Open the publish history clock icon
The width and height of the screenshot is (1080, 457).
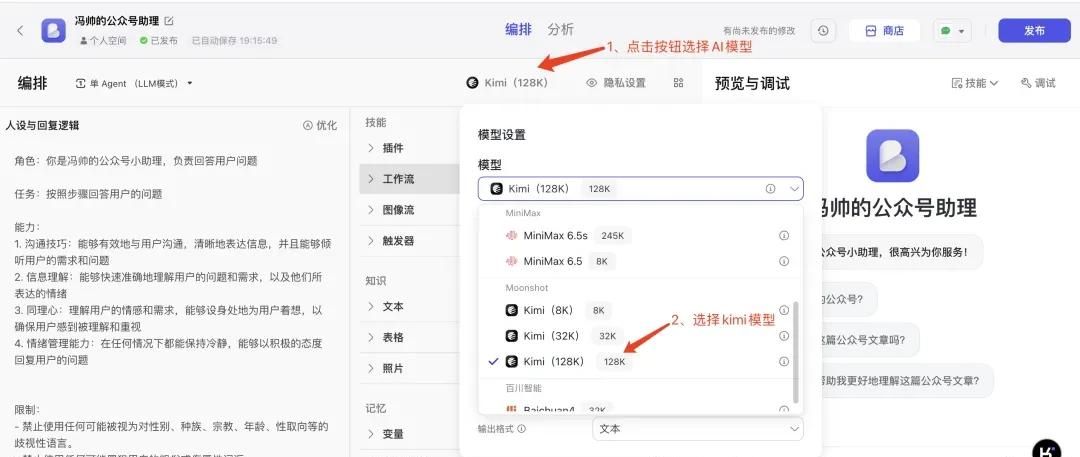click(823, 30)
